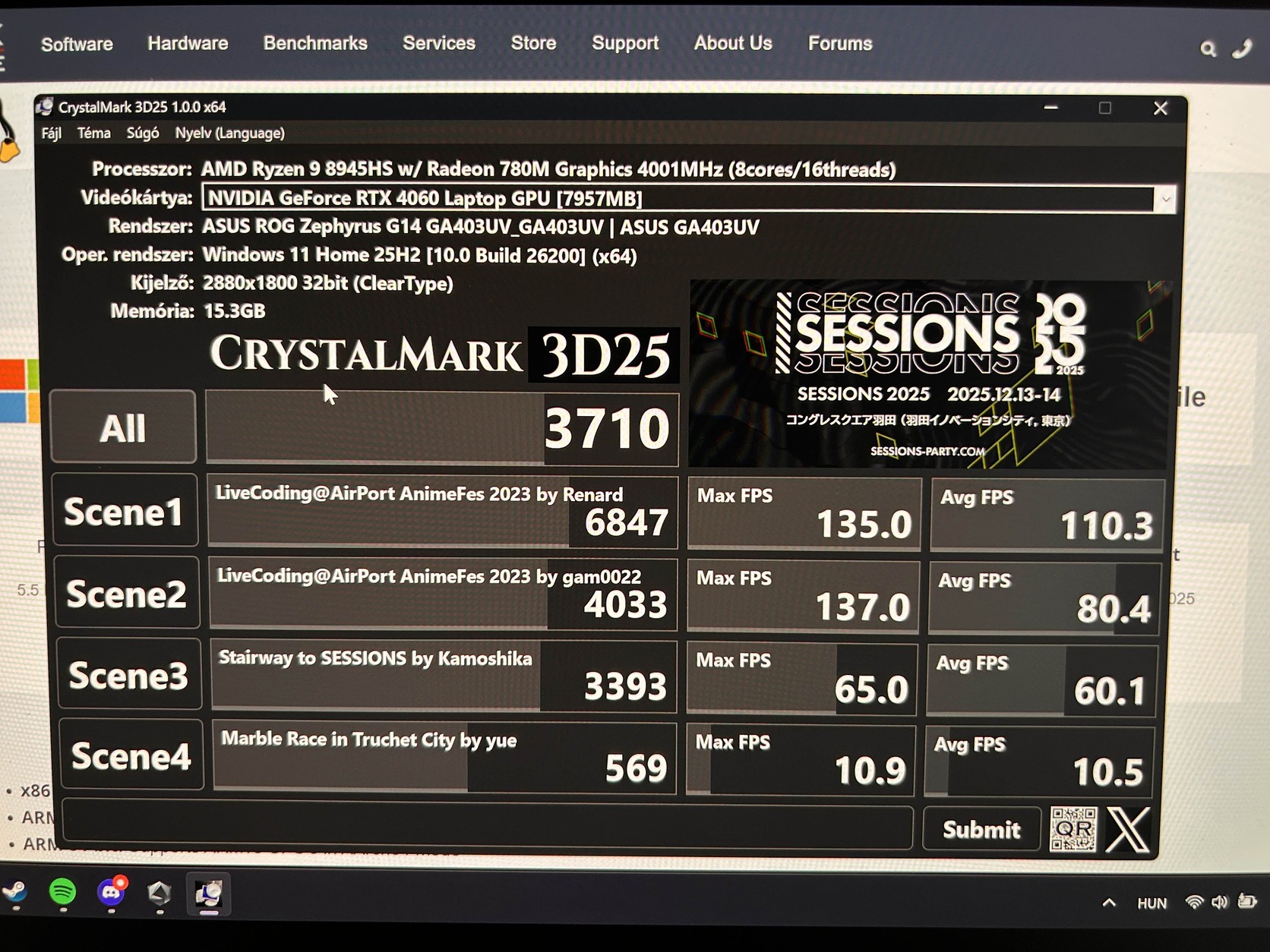Open About Us in website navigation
1270x952 pixels.
coord(733,43)
